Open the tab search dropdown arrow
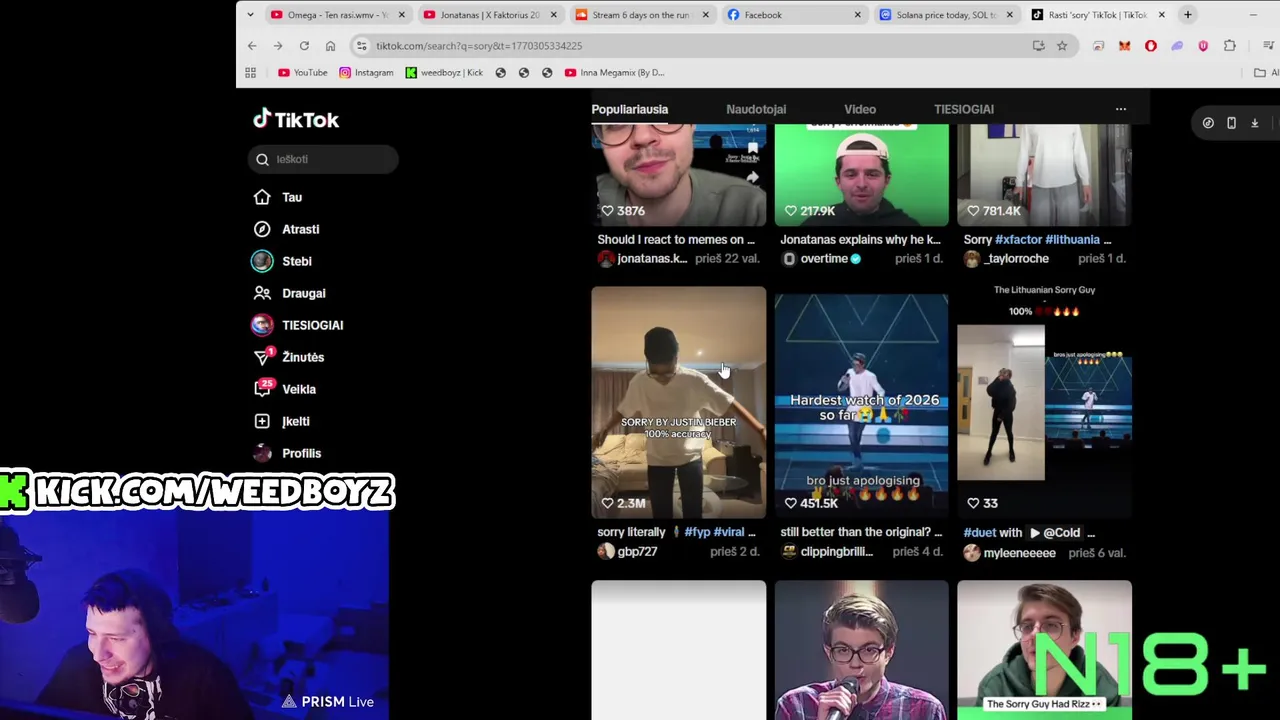Image resolution: width=1280 pixels, height=720 pixels. (x=250, y=15)
